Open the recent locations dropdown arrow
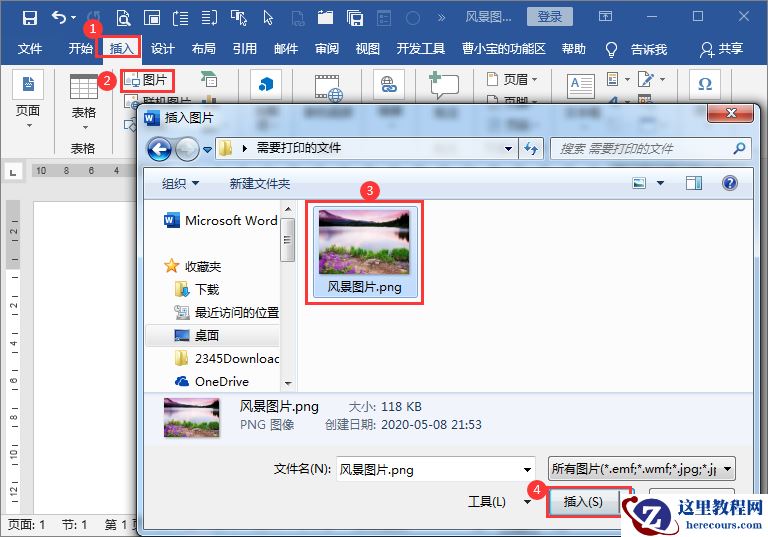The image size is (768, 537). pos(207,150)
